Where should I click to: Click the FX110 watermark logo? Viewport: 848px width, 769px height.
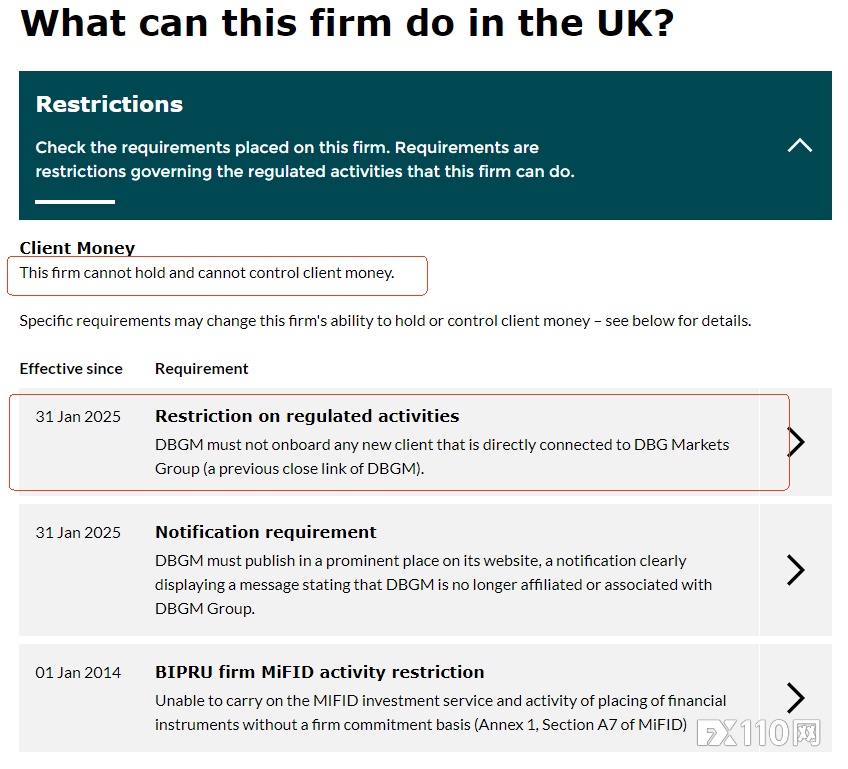759,733
